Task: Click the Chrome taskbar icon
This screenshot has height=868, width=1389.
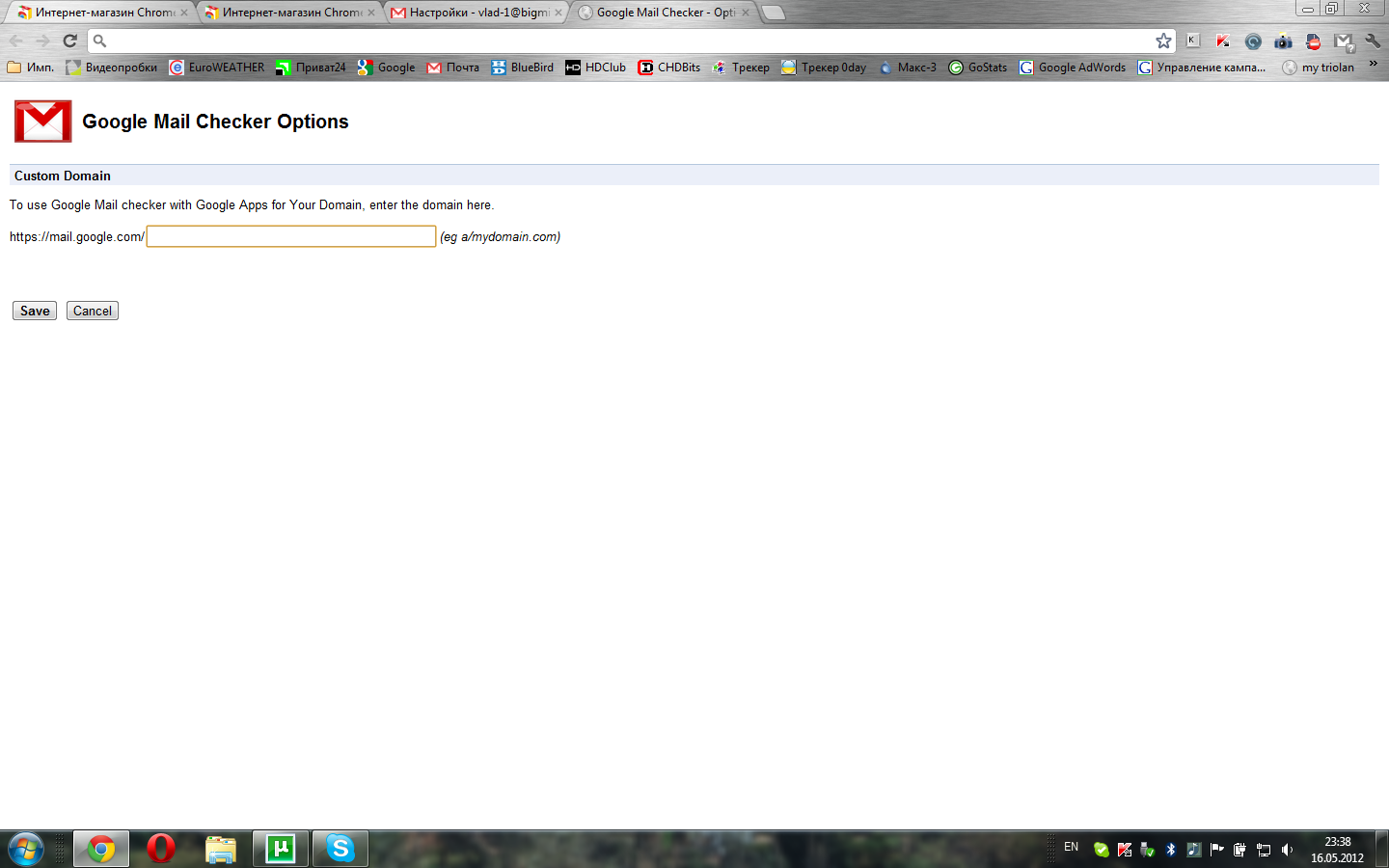Action: [x=101, y=849]
